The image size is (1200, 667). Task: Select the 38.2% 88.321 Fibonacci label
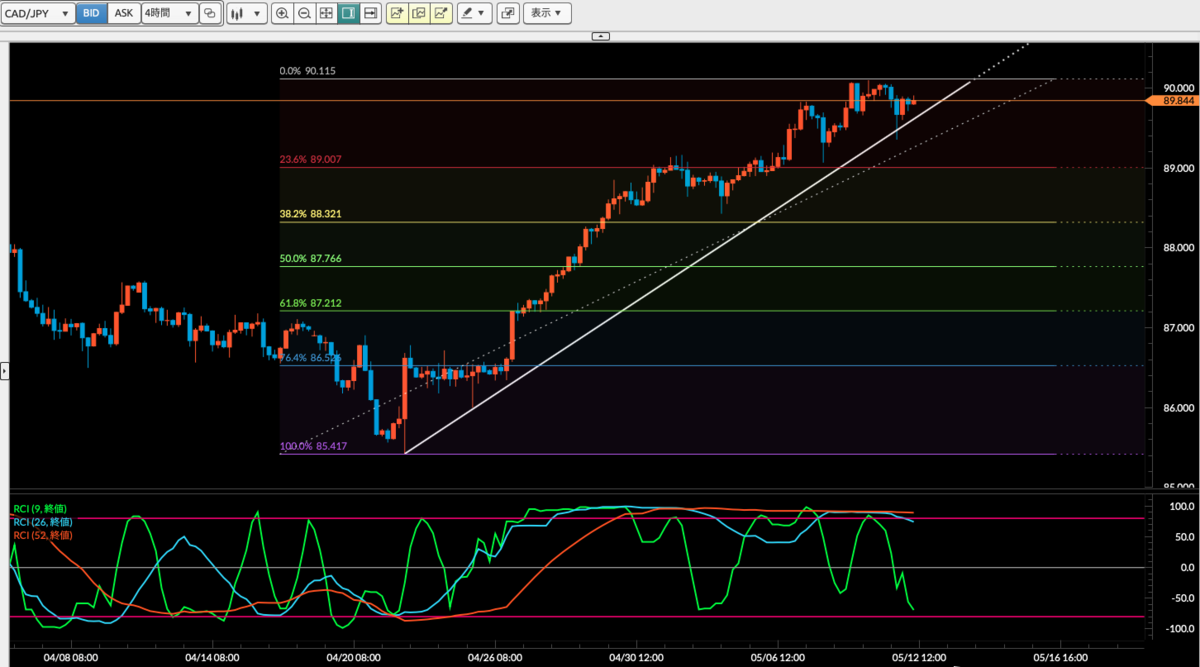coord(312,214)
